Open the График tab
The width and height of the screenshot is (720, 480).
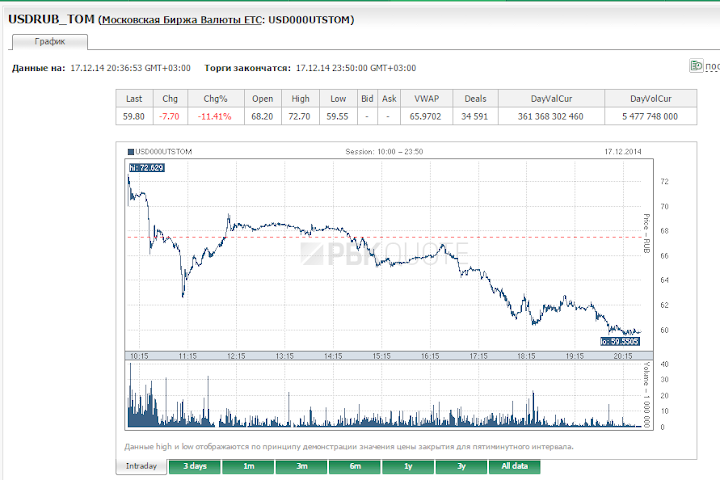(x=50, y=42)
